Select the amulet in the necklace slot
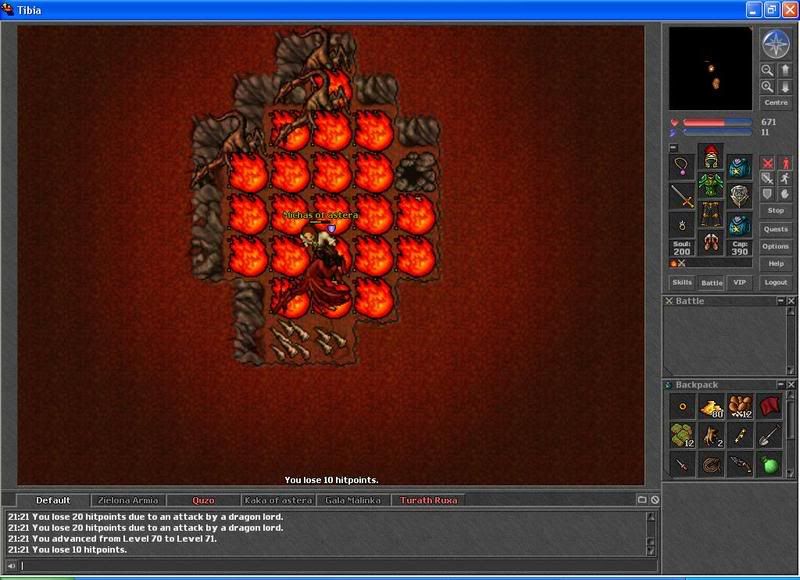 (682, 167)
